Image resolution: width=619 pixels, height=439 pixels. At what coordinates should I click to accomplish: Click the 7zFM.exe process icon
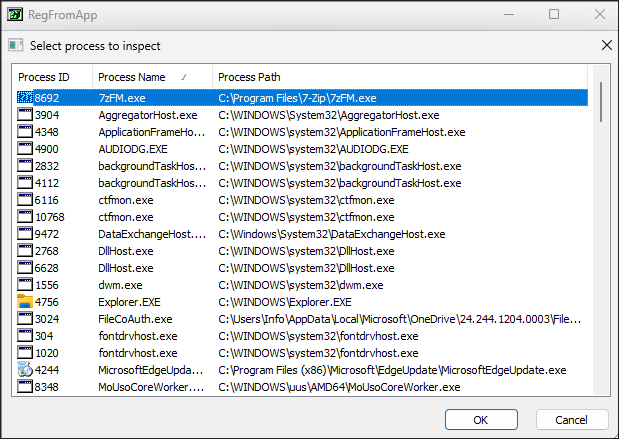point(25,98)
